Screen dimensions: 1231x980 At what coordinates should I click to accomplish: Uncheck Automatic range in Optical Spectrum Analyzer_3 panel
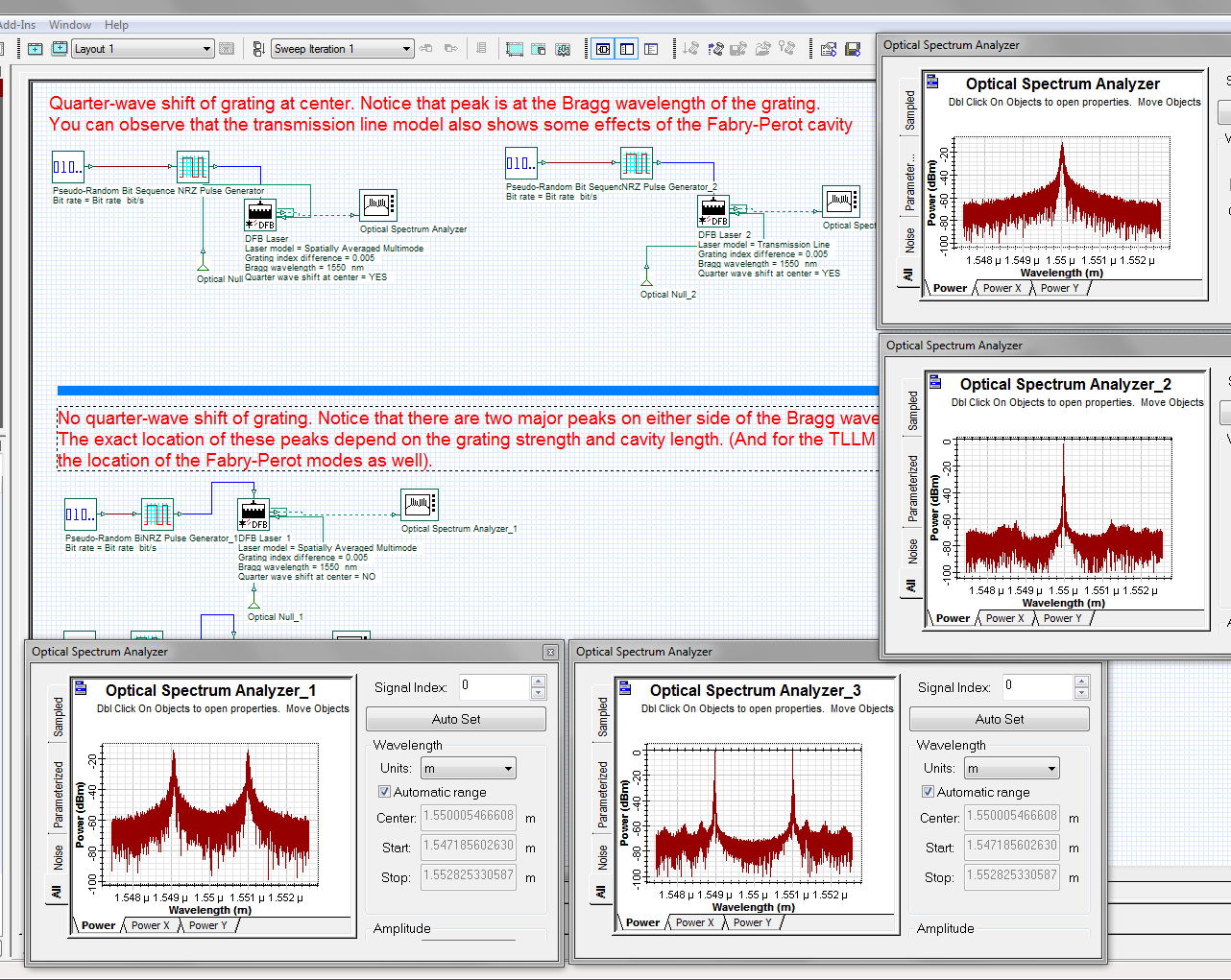point(928,791)
